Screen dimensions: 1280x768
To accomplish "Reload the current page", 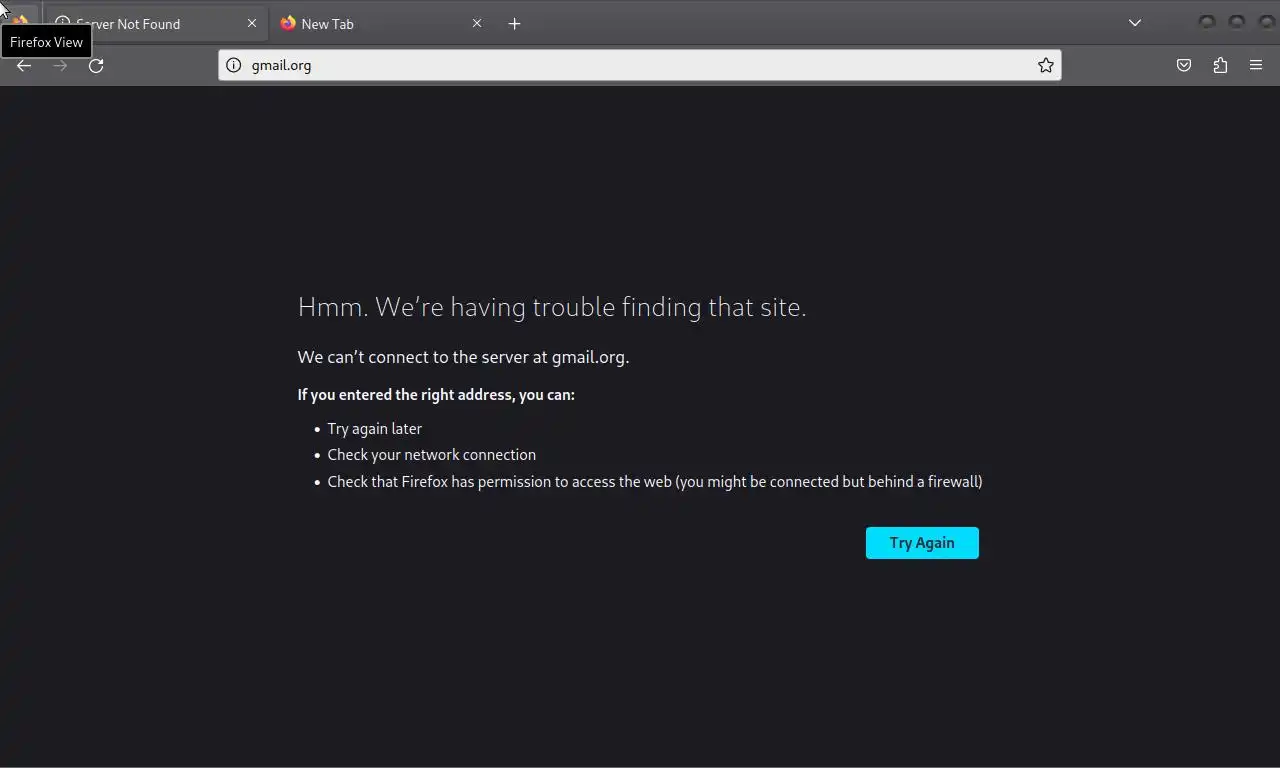I will [x=96, y=65].
